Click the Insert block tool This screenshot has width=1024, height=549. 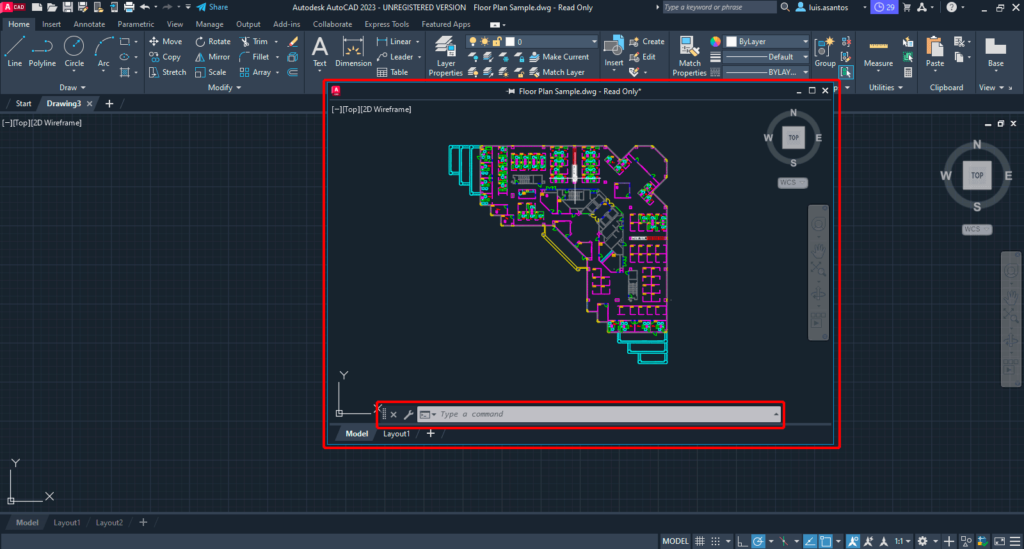[x=614, y=52]
